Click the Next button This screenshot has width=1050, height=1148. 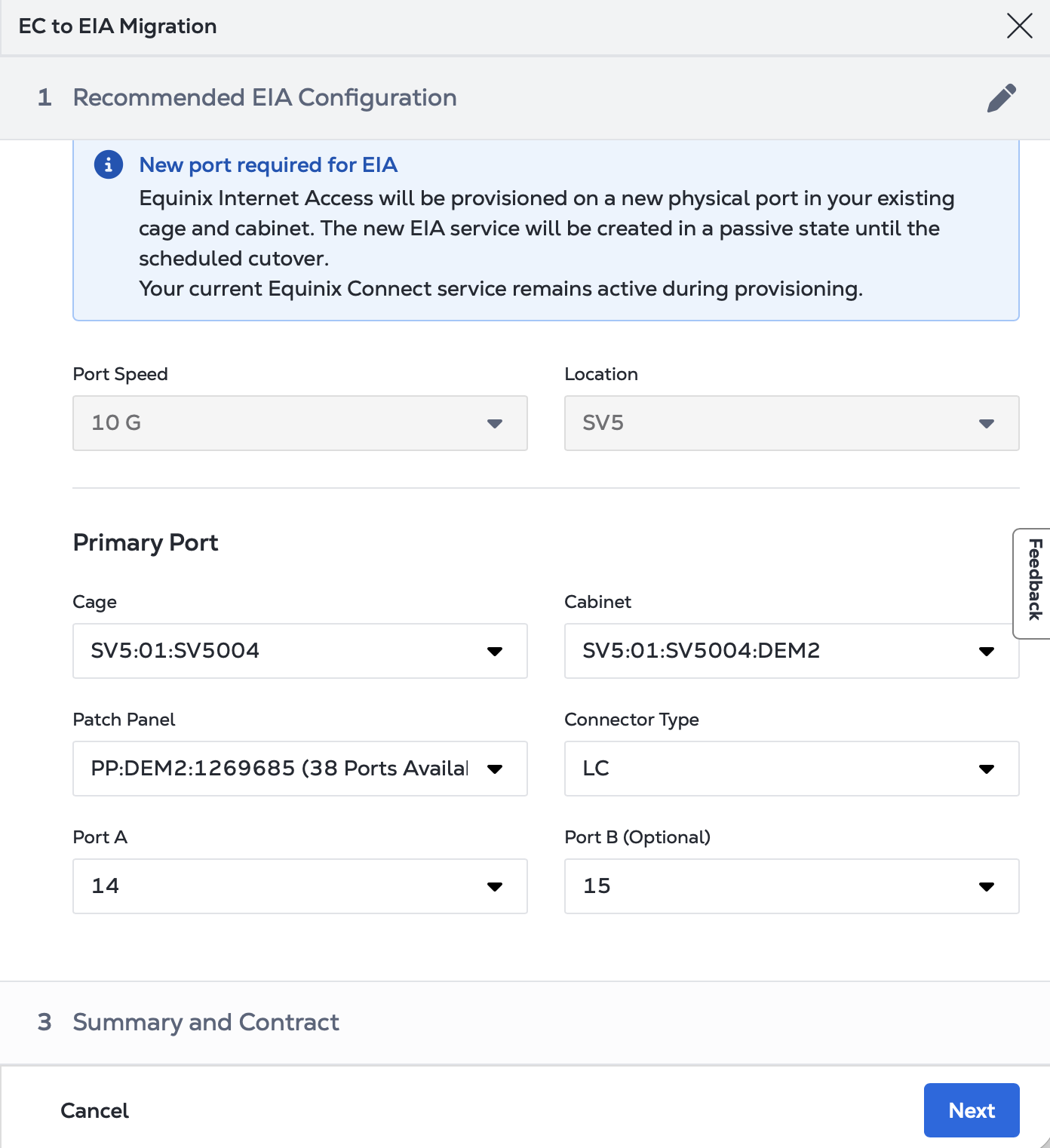(x=972, y=1110)
